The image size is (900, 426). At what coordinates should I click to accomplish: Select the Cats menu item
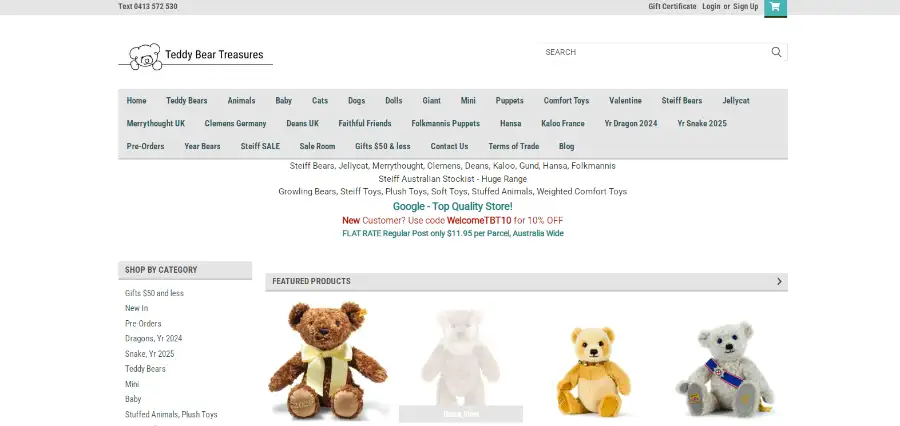pos(320,100)
